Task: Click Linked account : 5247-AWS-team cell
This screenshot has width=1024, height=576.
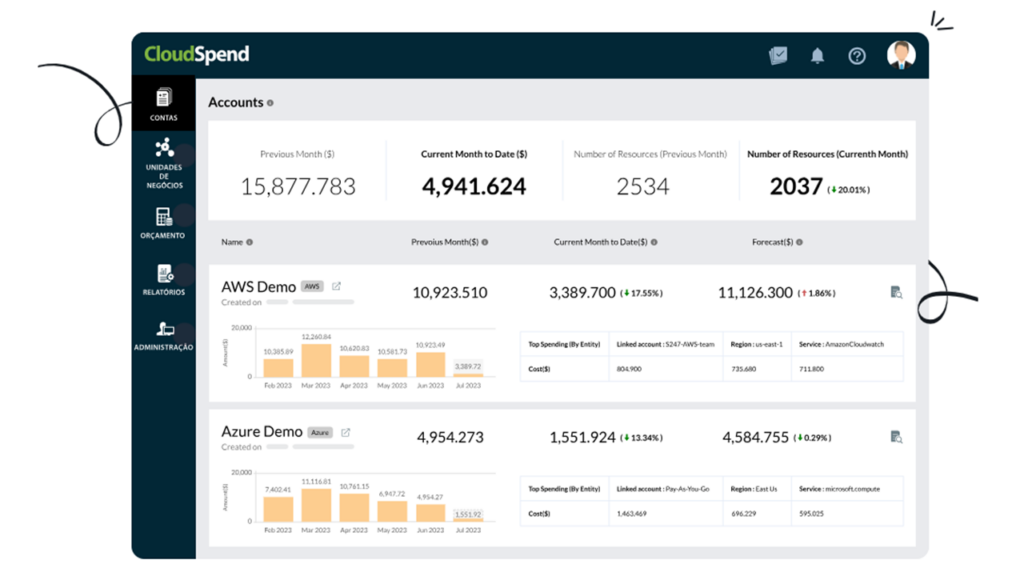Action: pos(665,344)
